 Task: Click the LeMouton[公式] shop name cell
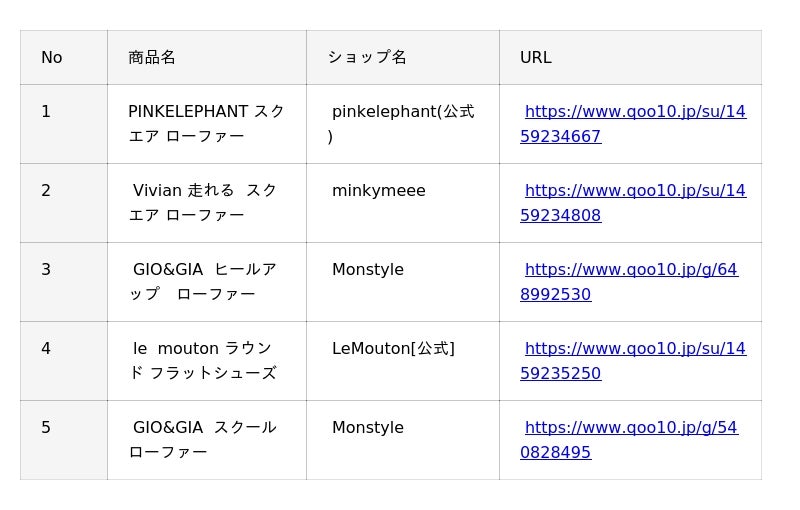[393, 349]
